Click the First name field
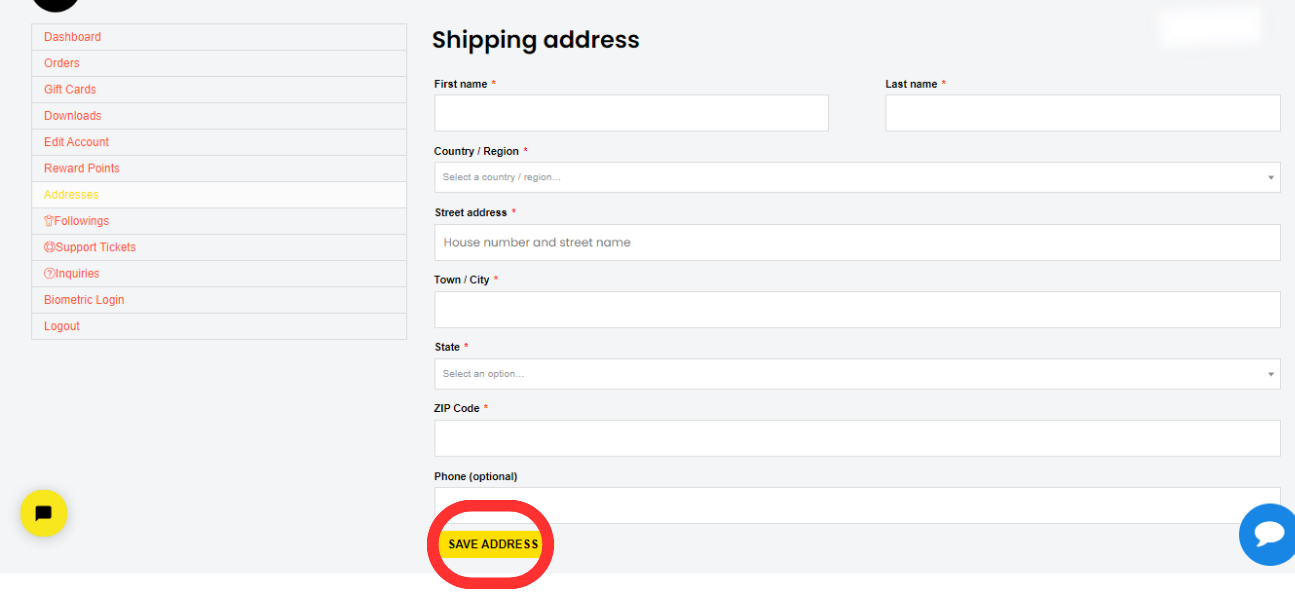This screenshot has height=605, width=1295. coord(631,113)
